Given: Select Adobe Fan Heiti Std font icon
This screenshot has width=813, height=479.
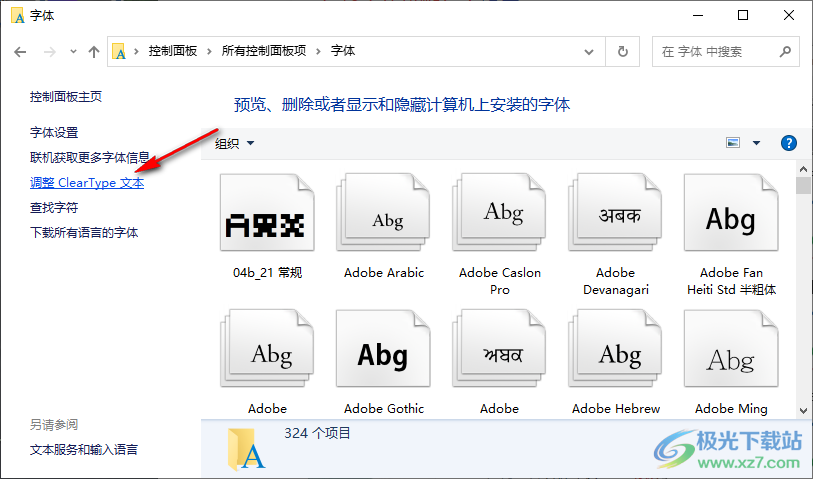Looking at the screenshot, I should (x=731, y=213).
